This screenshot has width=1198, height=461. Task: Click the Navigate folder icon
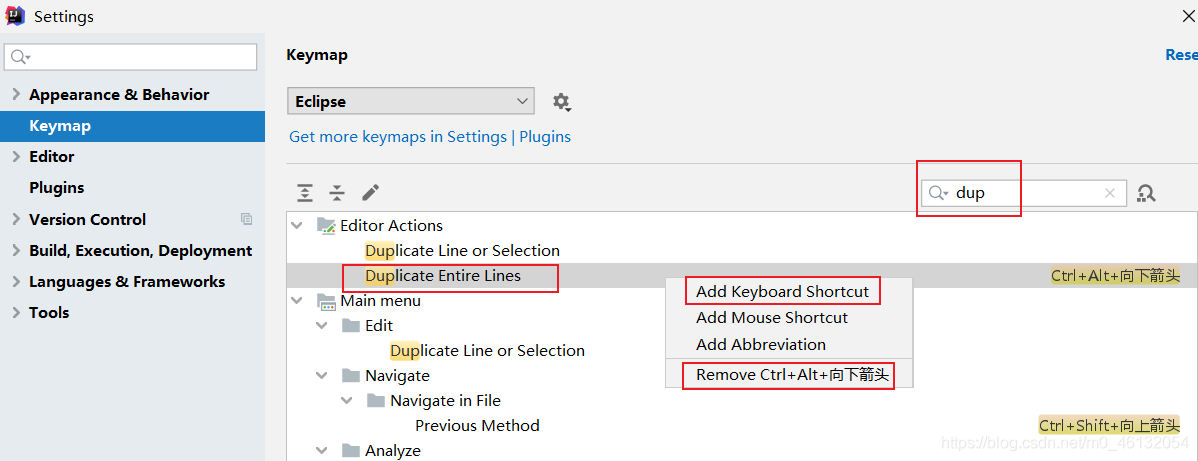tap(351, 375)
